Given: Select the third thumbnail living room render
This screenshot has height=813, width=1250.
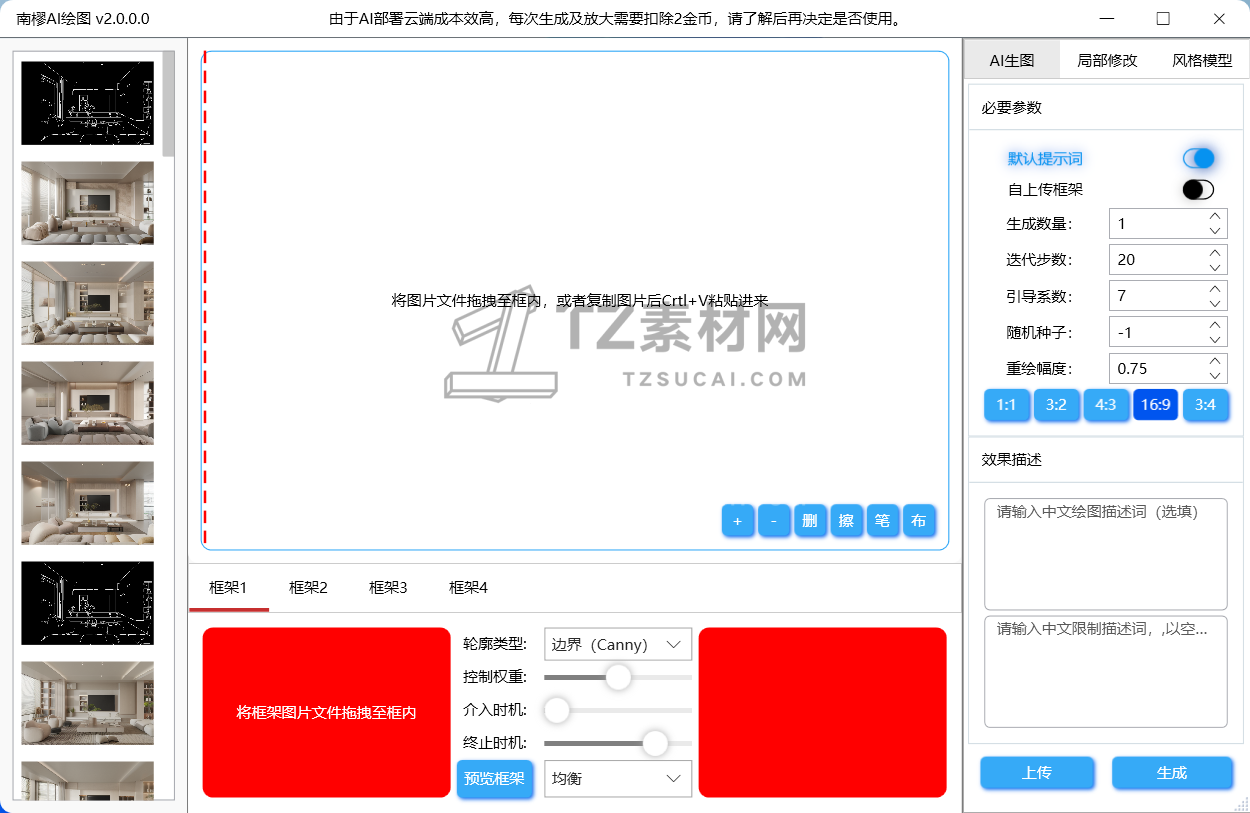Looking at the screenshot, I should (88, 303).
